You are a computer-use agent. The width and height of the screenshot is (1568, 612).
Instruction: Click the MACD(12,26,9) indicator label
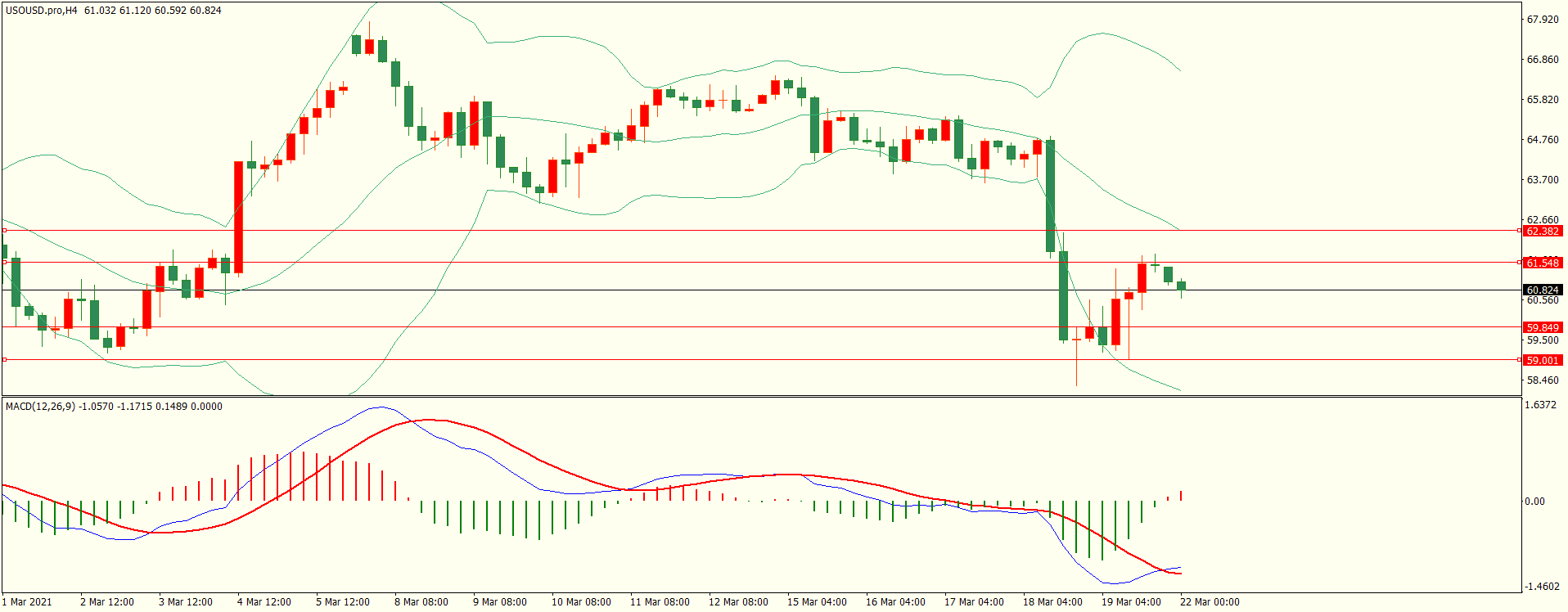41,407
